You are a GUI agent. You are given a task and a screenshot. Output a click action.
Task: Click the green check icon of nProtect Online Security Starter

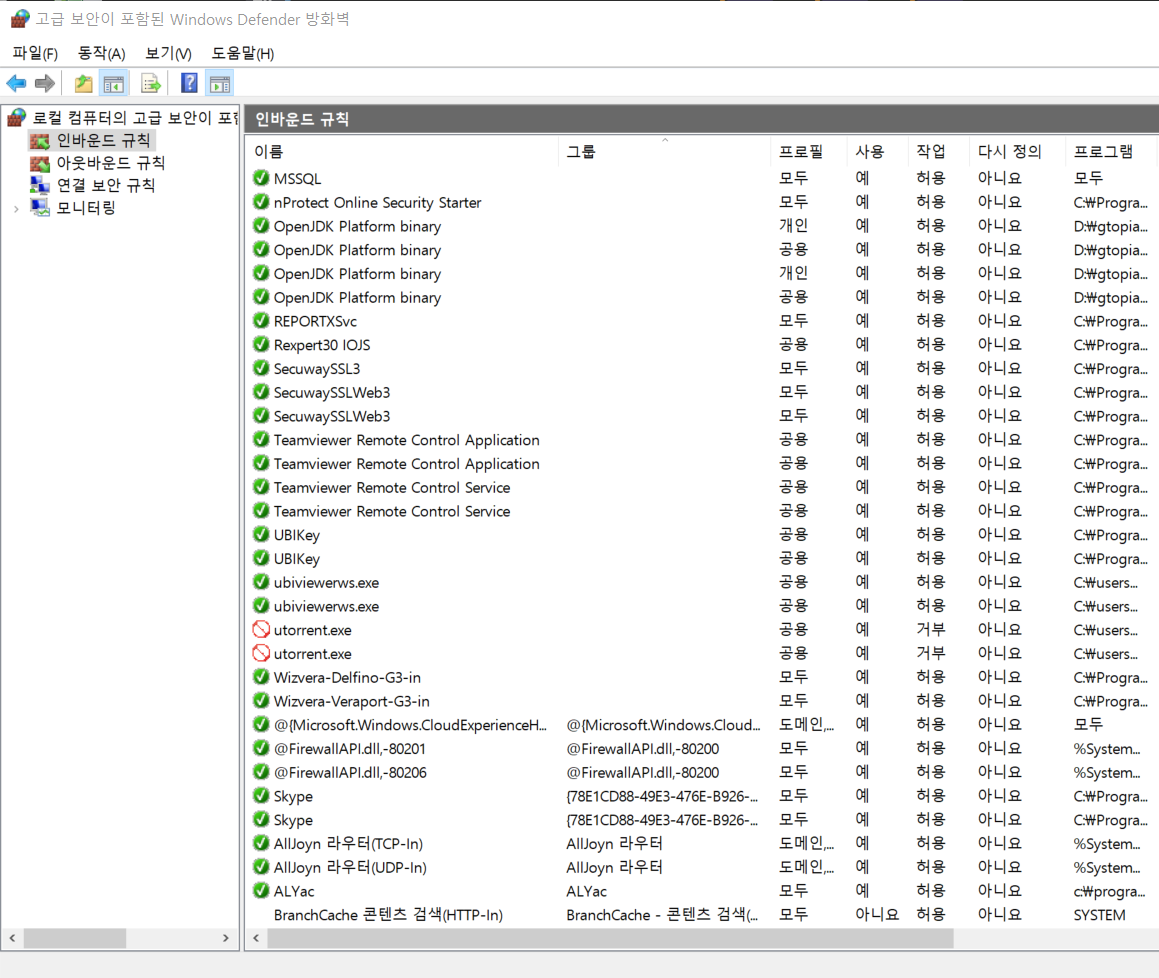261,202
